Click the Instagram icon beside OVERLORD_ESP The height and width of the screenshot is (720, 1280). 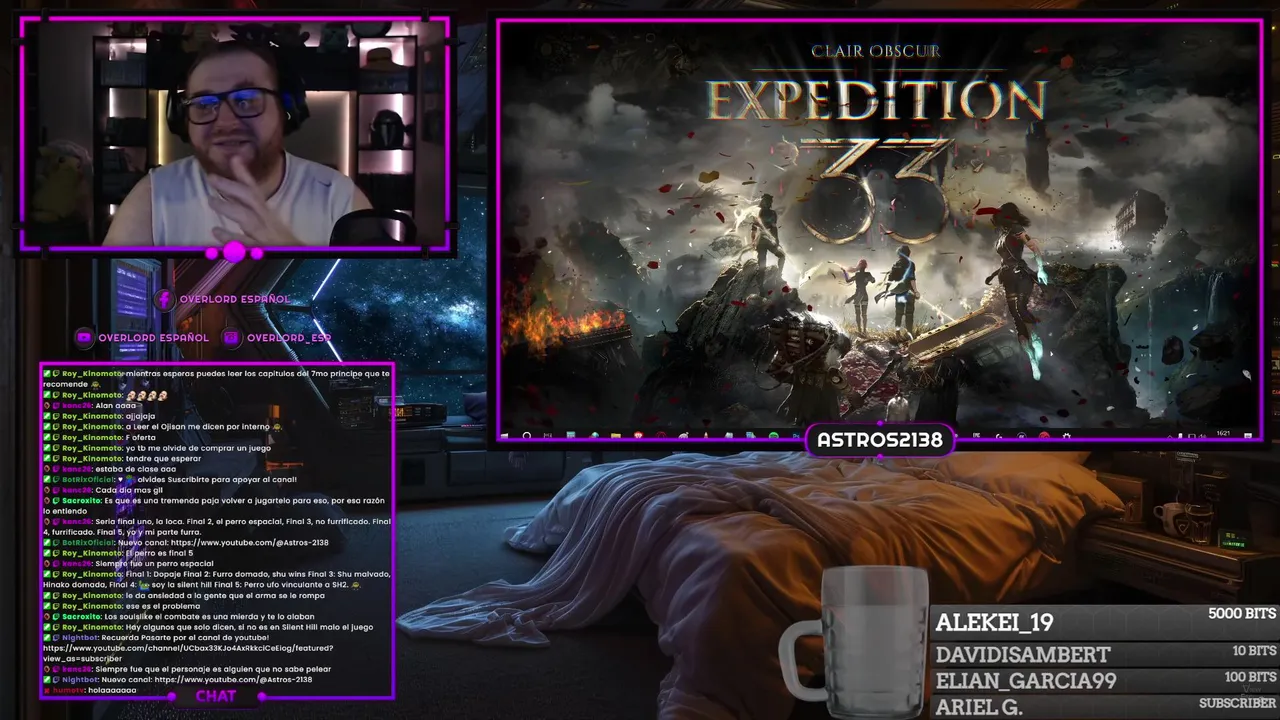(232, 338)
